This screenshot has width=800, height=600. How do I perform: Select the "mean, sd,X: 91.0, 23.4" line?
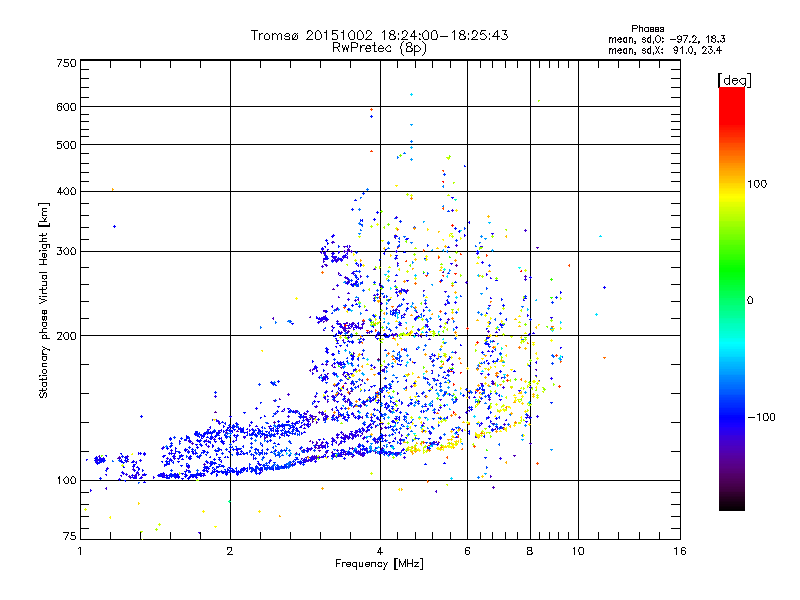[x=665, y=50]
